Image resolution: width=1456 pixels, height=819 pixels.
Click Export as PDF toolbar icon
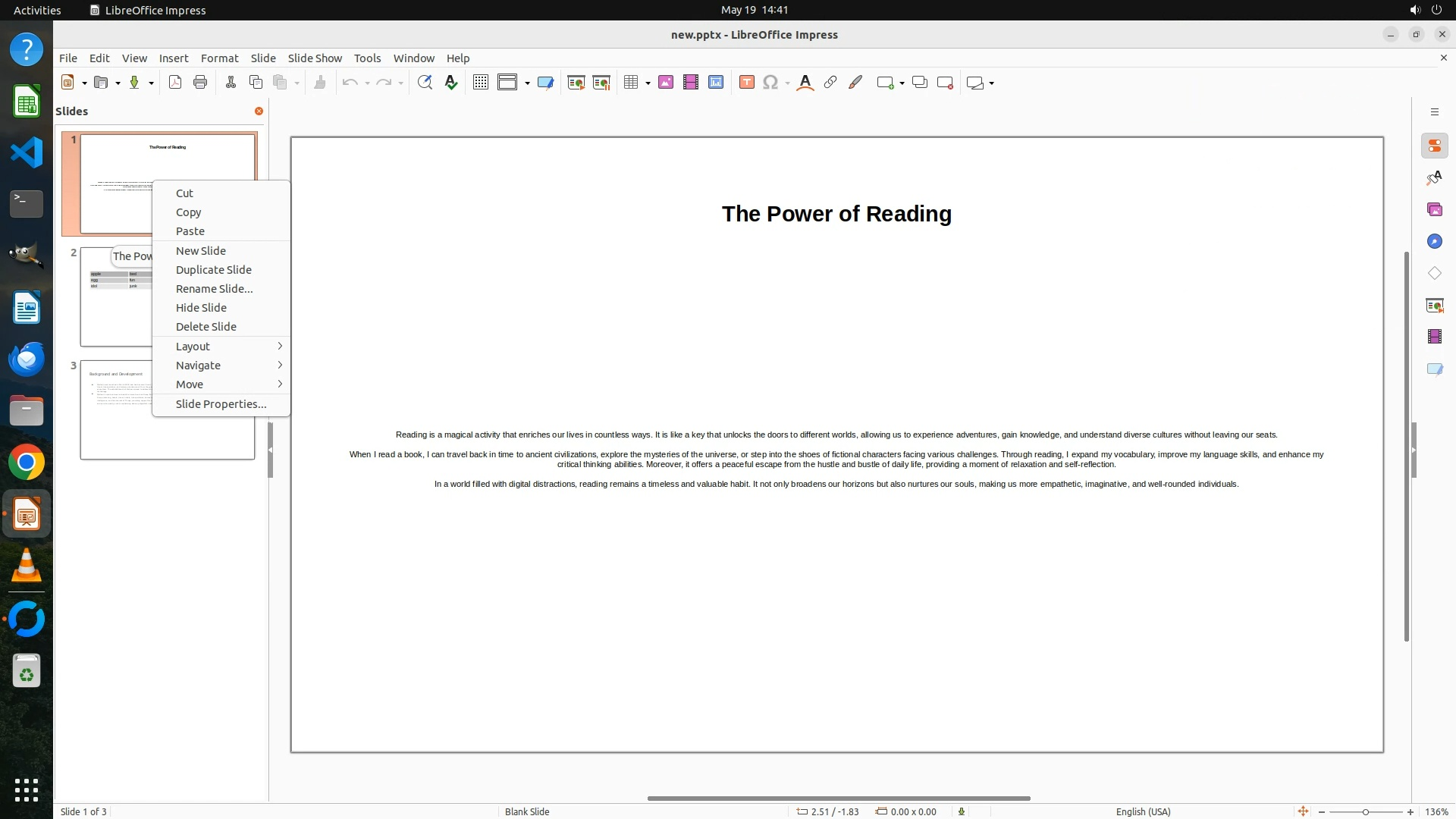pos(175,83)
